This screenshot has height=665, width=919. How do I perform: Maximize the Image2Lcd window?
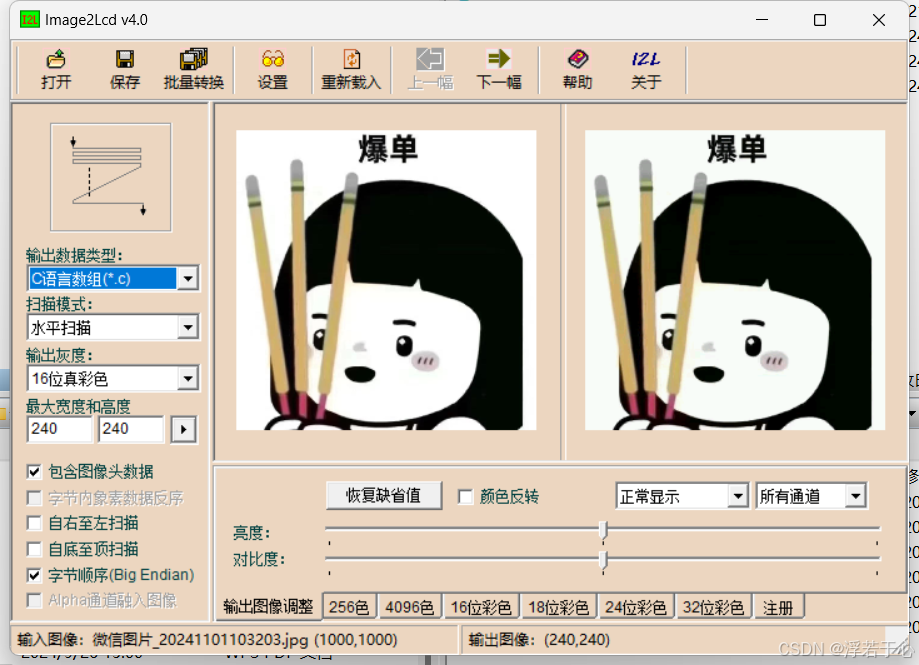click(x=820, y=20)
